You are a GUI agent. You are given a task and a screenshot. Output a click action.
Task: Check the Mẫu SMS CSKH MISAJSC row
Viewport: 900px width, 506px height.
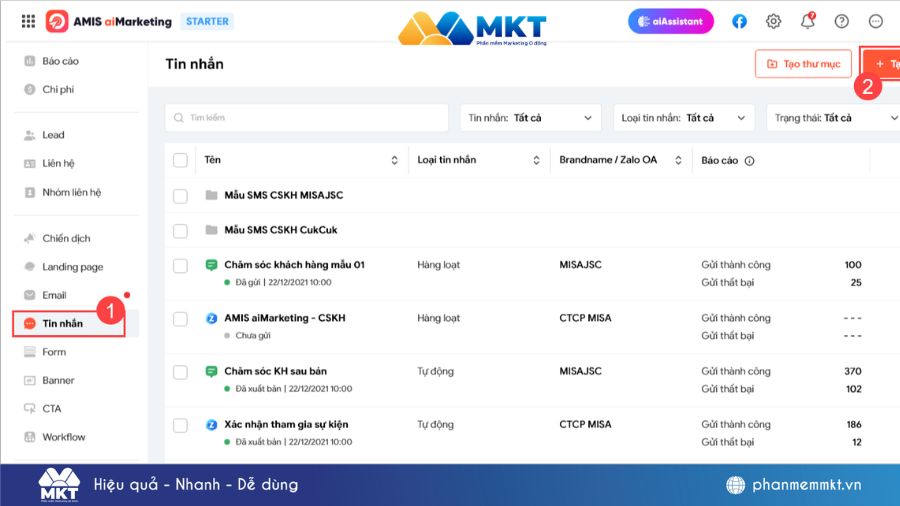tap(180, 196)
